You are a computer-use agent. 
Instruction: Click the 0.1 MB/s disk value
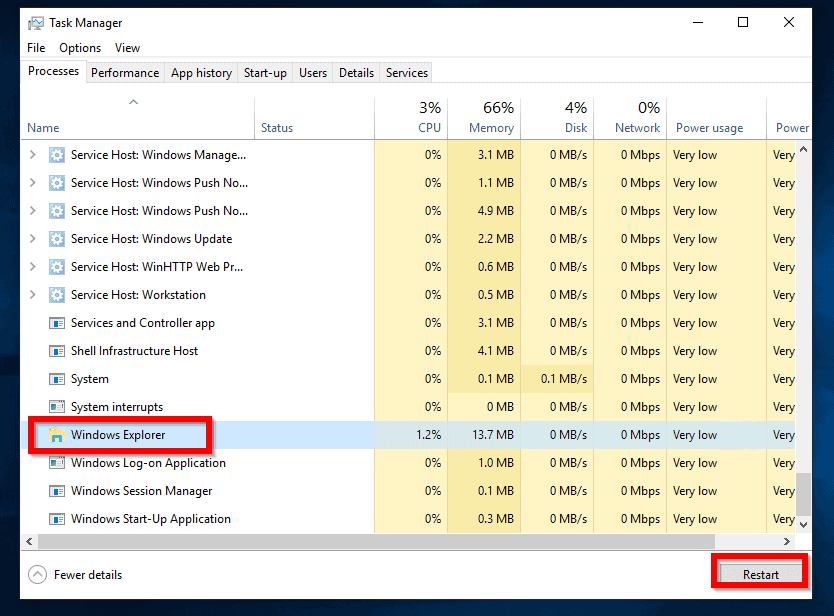pyautogui.click(x=564, y=379)
